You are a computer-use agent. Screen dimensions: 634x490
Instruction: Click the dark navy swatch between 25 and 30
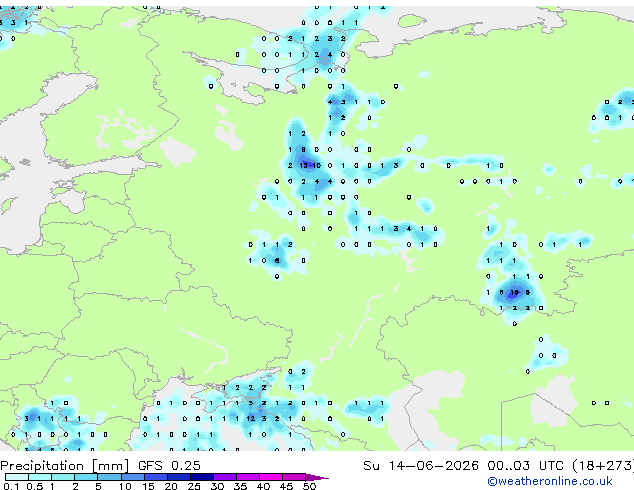point(201,477)
